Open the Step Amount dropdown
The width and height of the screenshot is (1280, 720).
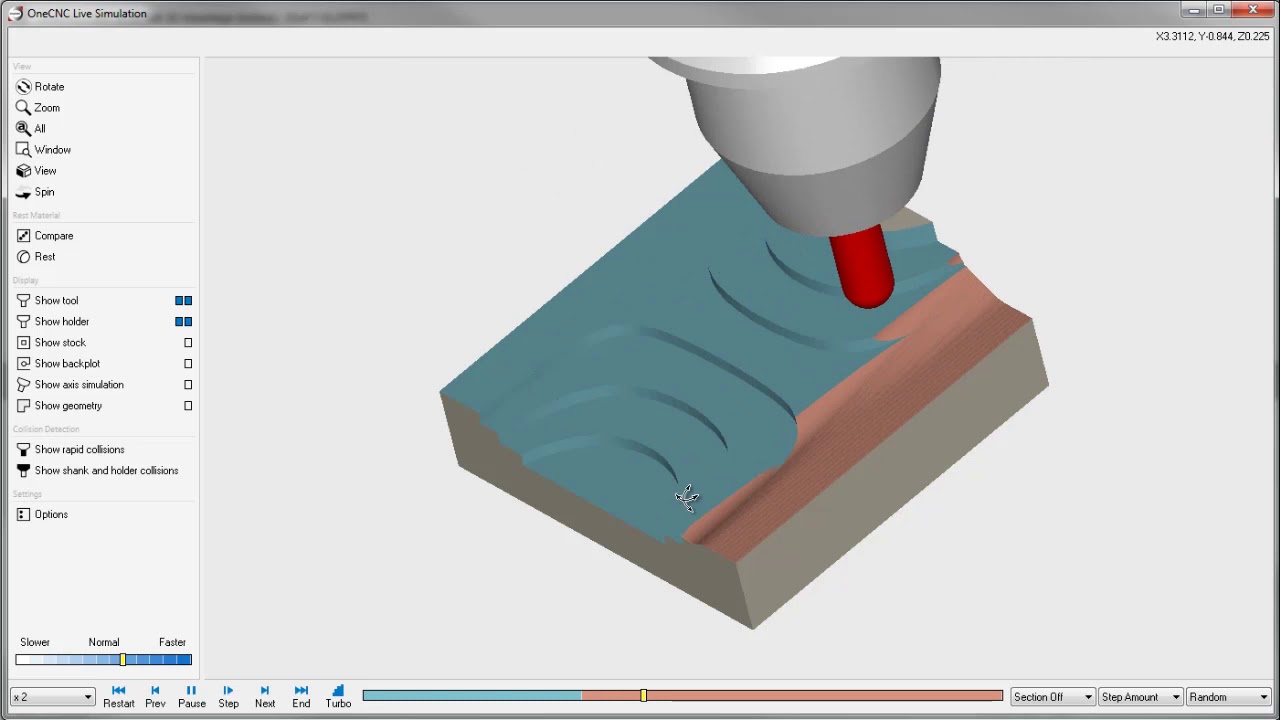click(1140, 697)
